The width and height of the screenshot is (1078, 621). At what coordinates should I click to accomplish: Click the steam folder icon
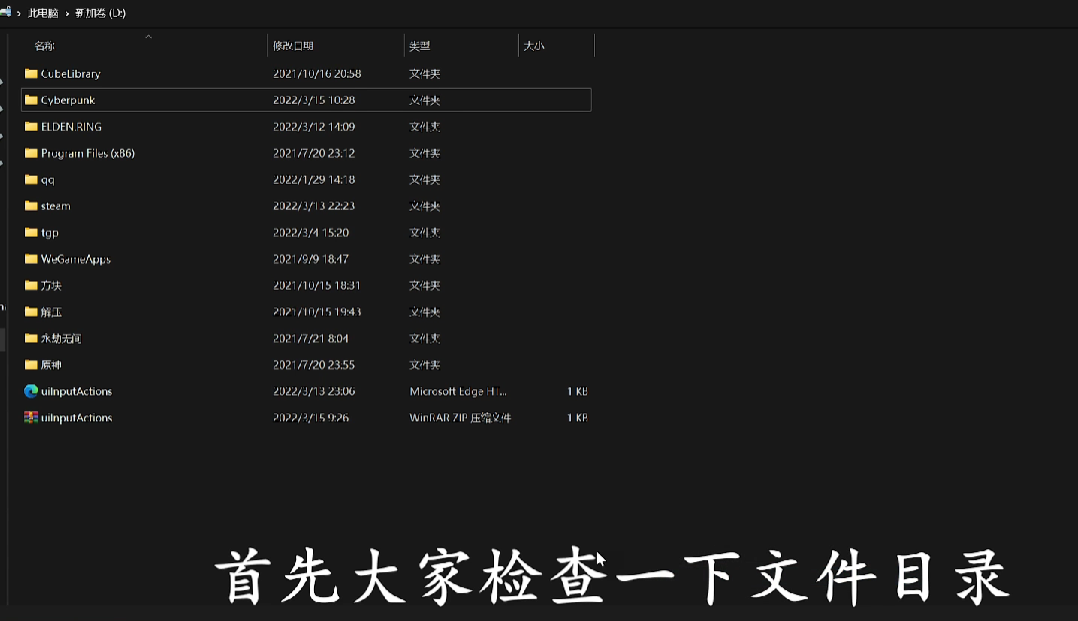[31, 206]
